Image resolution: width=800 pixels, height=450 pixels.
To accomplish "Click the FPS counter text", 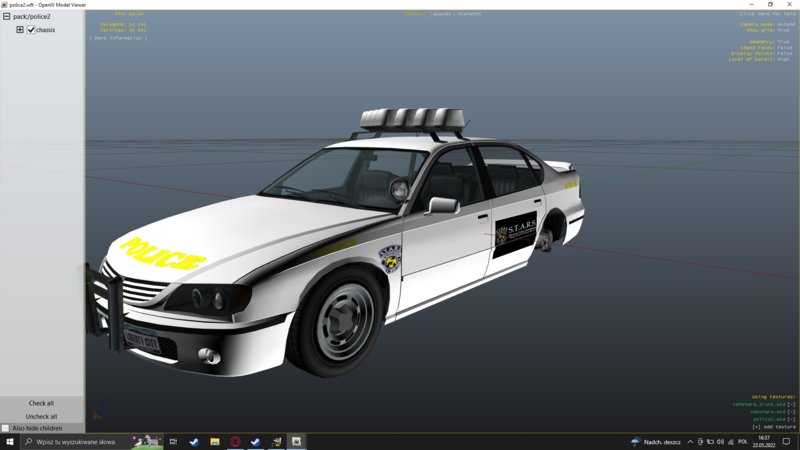I will [129, 14].
